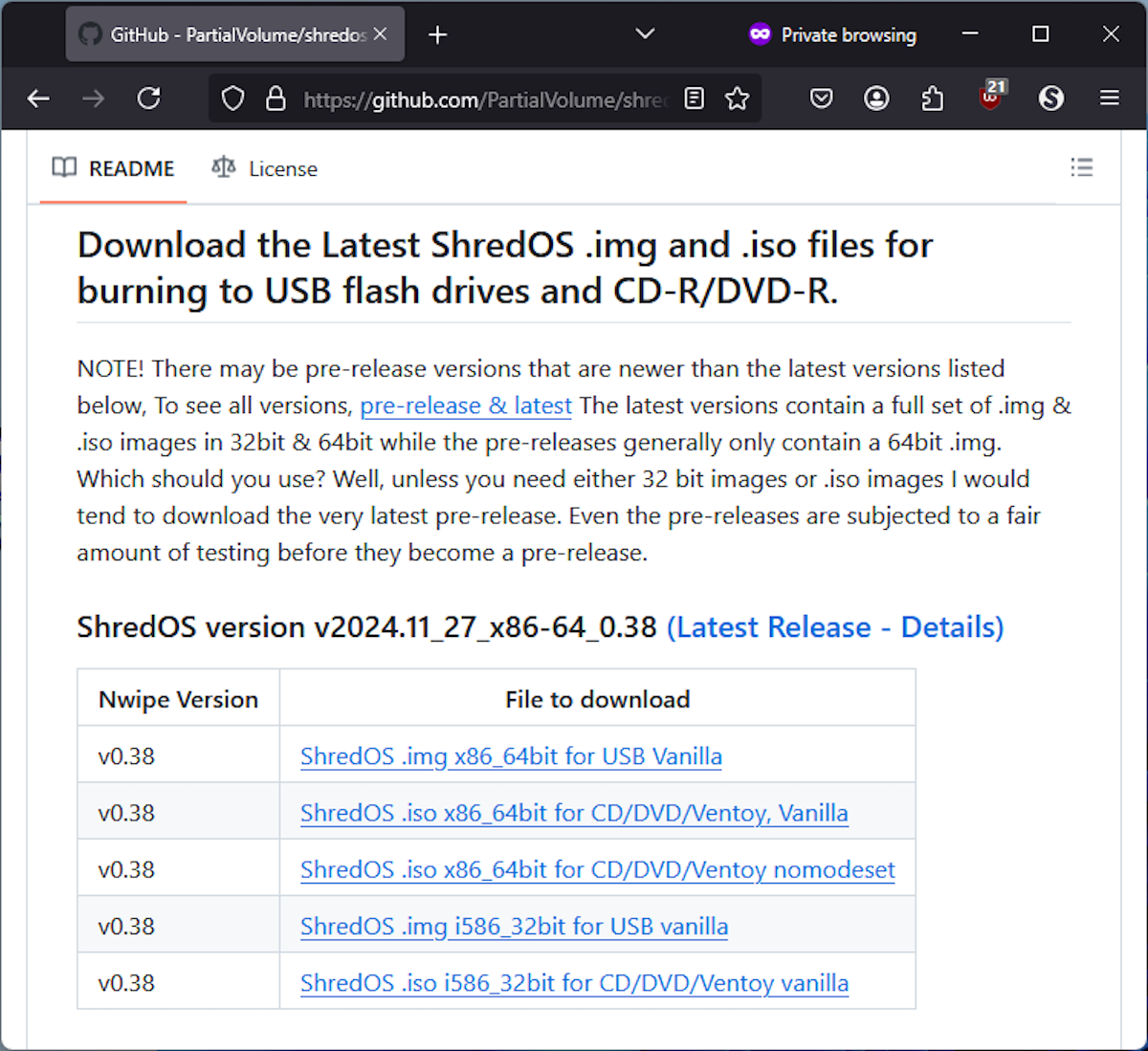
Task: Open the Latest Release - Details link
Action: coord(835,627)
